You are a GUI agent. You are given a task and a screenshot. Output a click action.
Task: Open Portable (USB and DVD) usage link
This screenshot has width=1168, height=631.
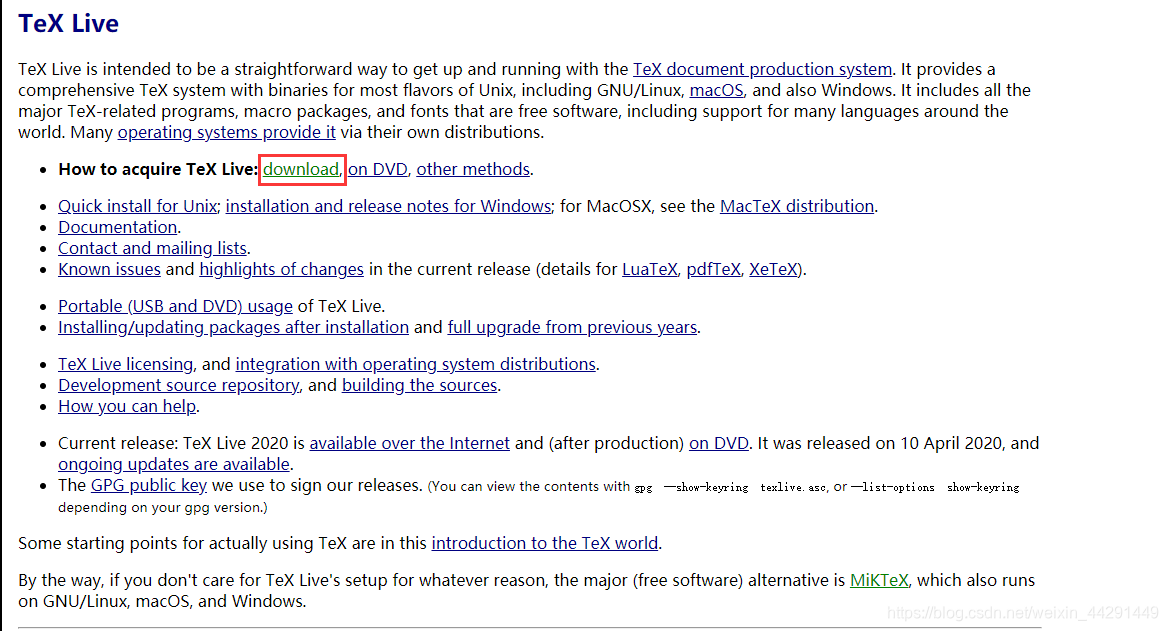coord(176,306)
